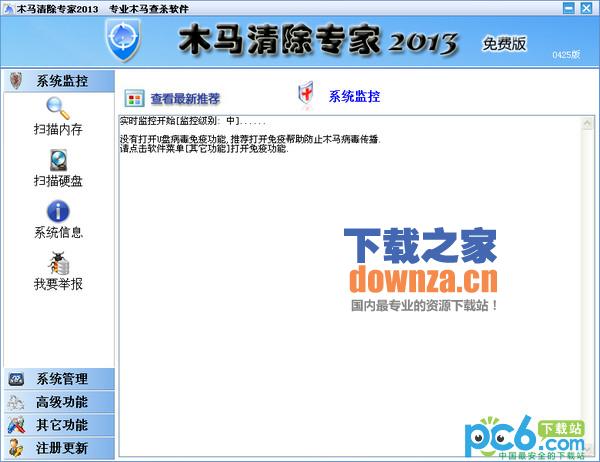Image resolution: width=600 pixels, height=462 pixels.
Task: Open the 注册更新 sidebar section
Action: 60,448
